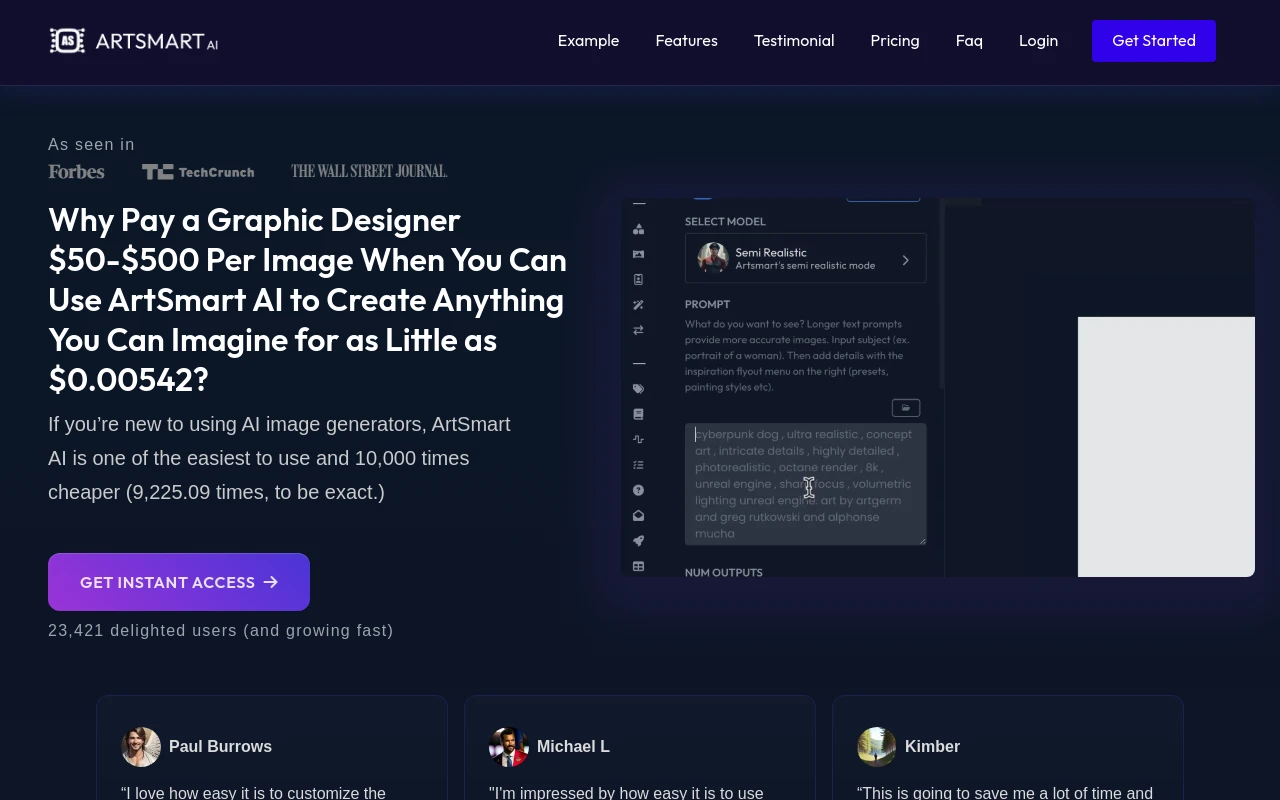1280x800 pixels.
Task: Open the Pricing page from the navigation
Action: 894,41
